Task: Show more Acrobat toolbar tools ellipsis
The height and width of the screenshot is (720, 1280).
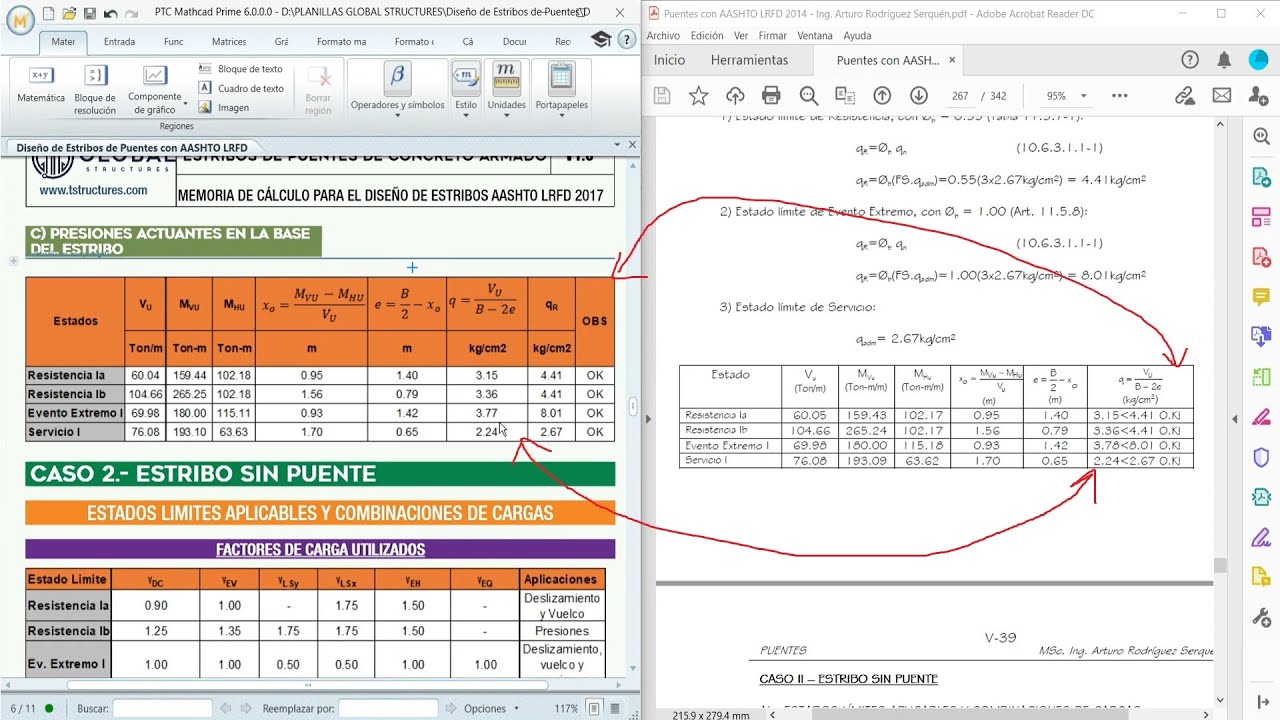Action: click(x=1119, y=96)
